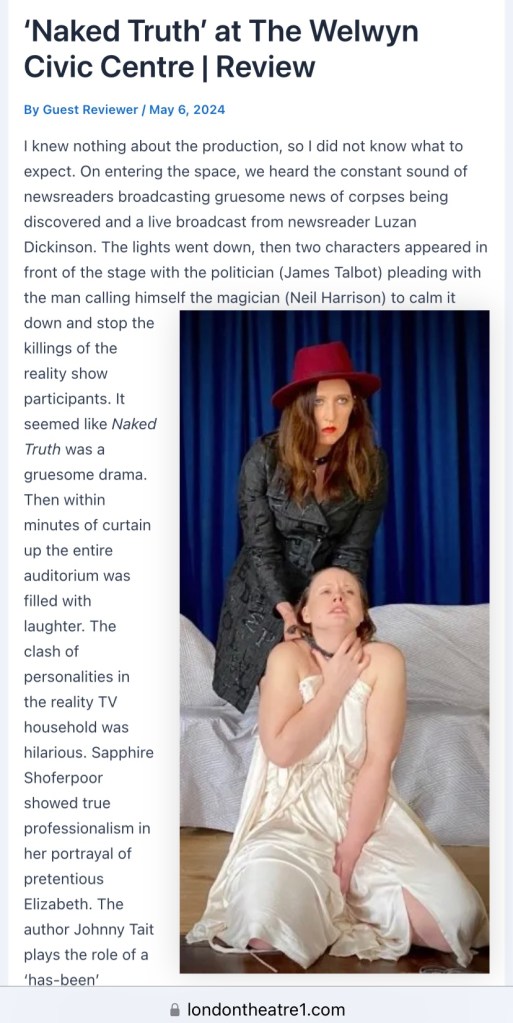
Task: Click the red hat in the photo
Action: [x=326, y=373]
